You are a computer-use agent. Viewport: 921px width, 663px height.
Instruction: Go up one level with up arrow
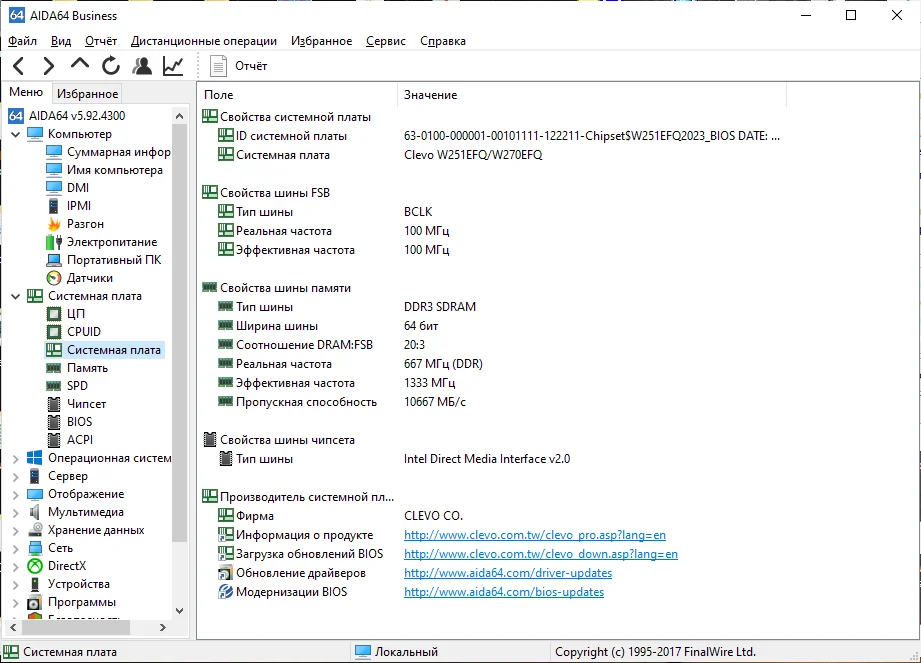[x=80, y=64]
